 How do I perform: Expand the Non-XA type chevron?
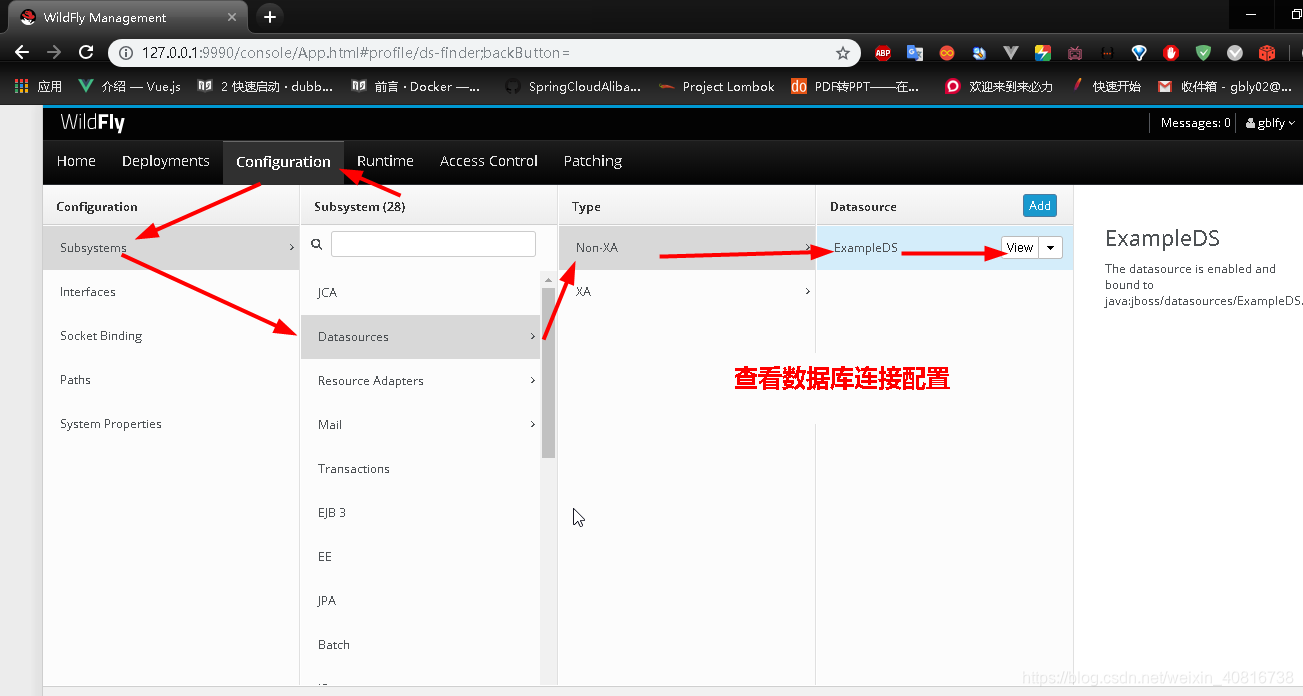point(807,247)
